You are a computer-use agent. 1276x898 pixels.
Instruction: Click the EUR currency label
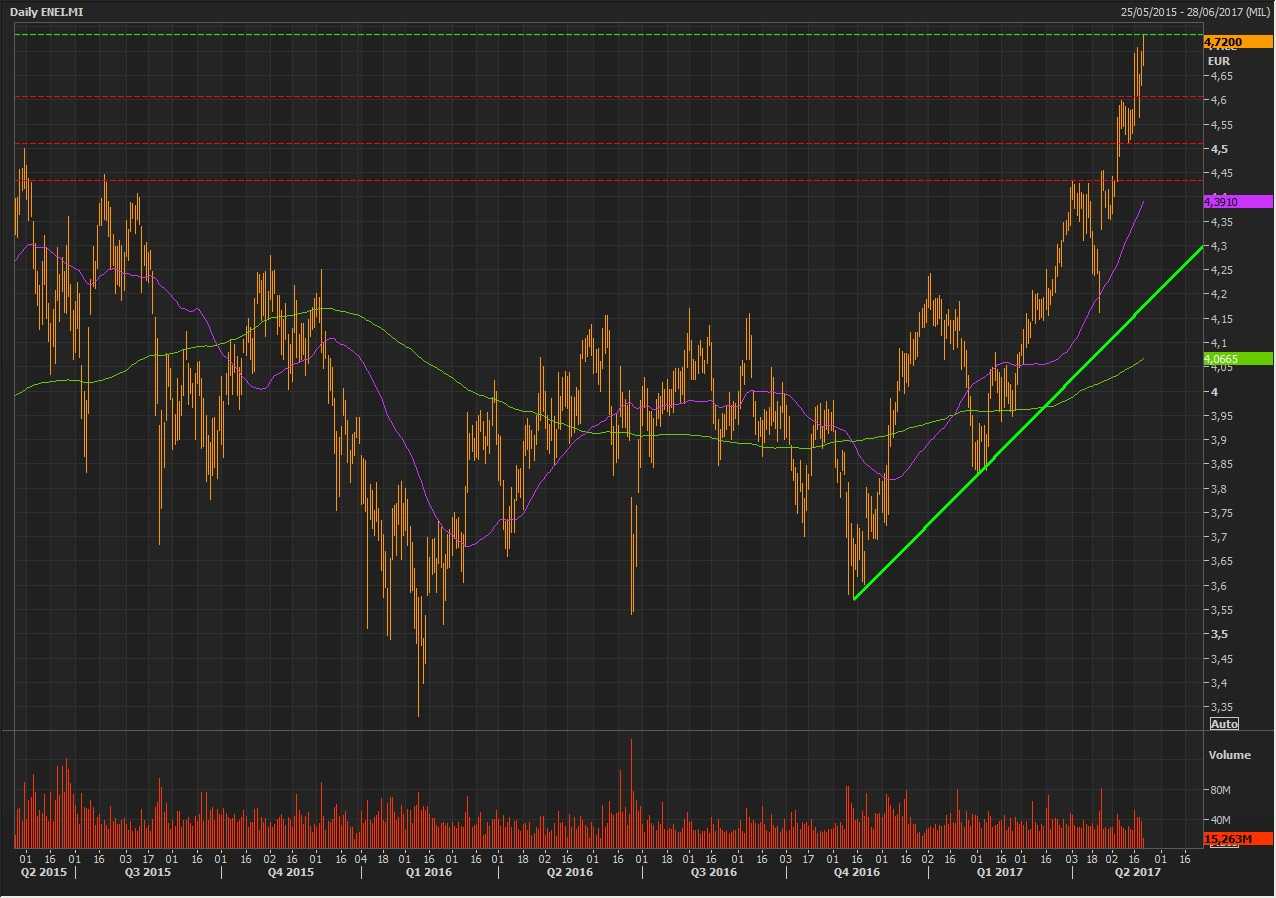(1219, 60)
